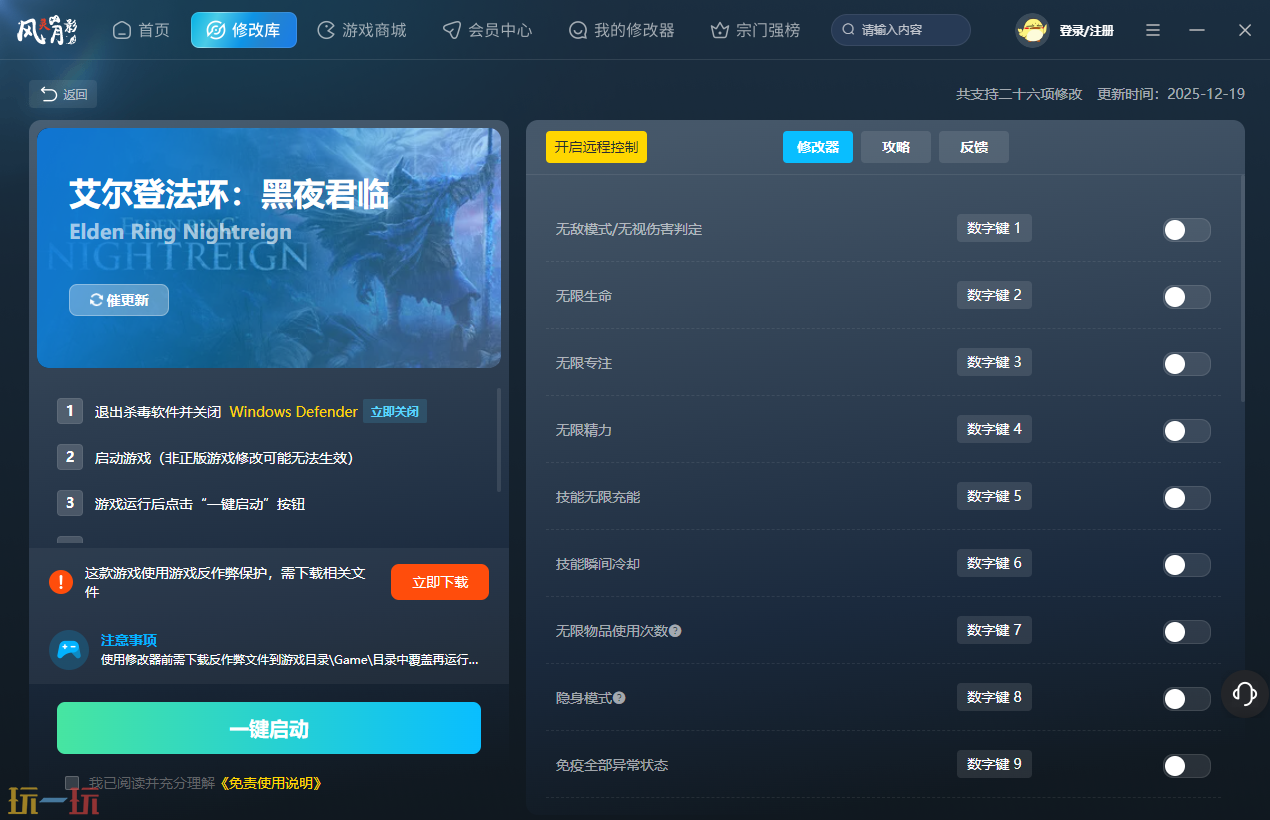1270x820 pixels.
Task: Select the 修改器 panel tab
Action: pyautogui.click(x=818, y=147)
